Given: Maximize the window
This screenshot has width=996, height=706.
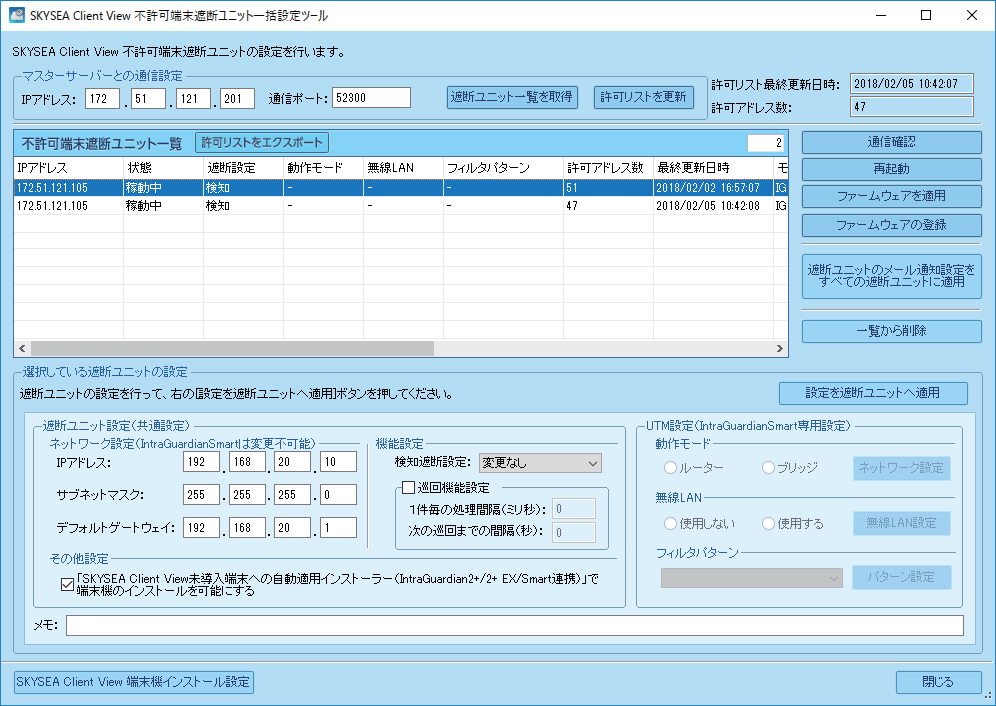Looking at the screenshot, I should point(926,15).
